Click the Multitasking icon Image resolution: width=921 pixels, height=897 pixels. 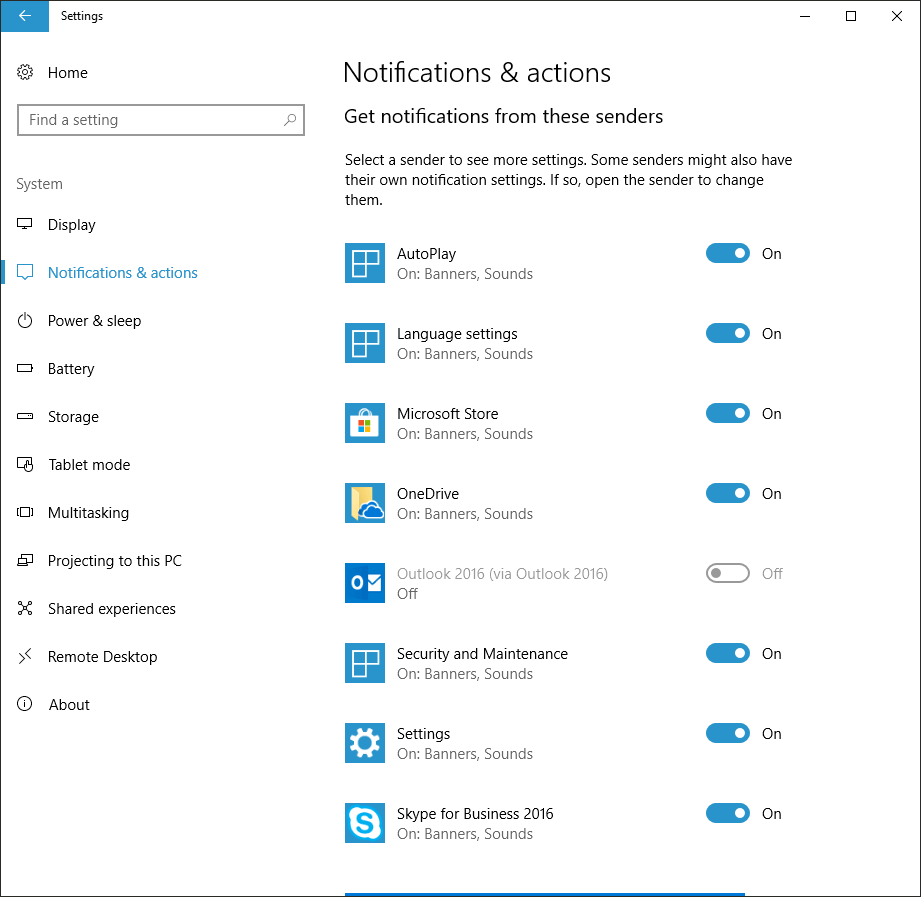tap(25, 512)
